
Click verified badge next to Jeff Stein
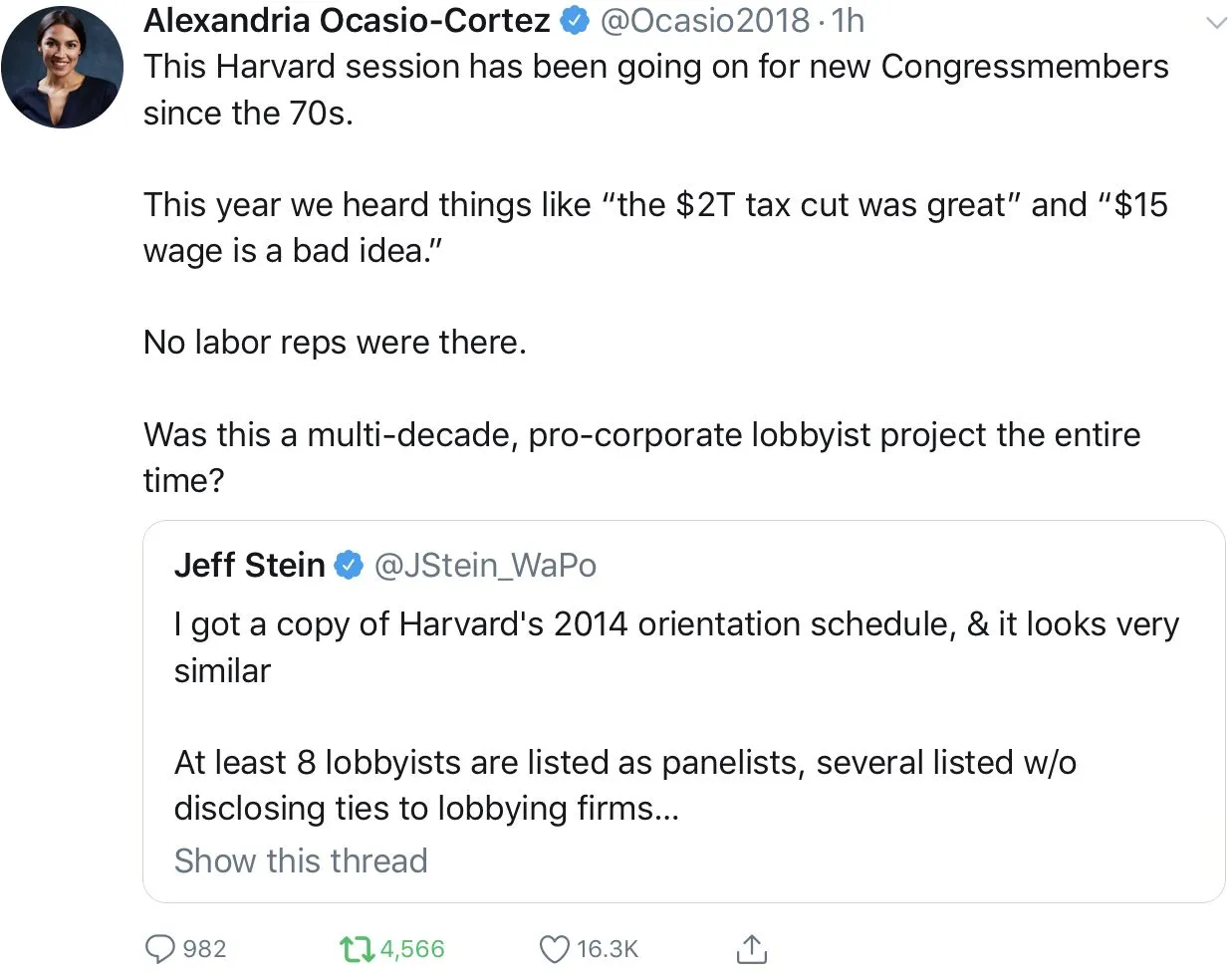coord(348,565)
